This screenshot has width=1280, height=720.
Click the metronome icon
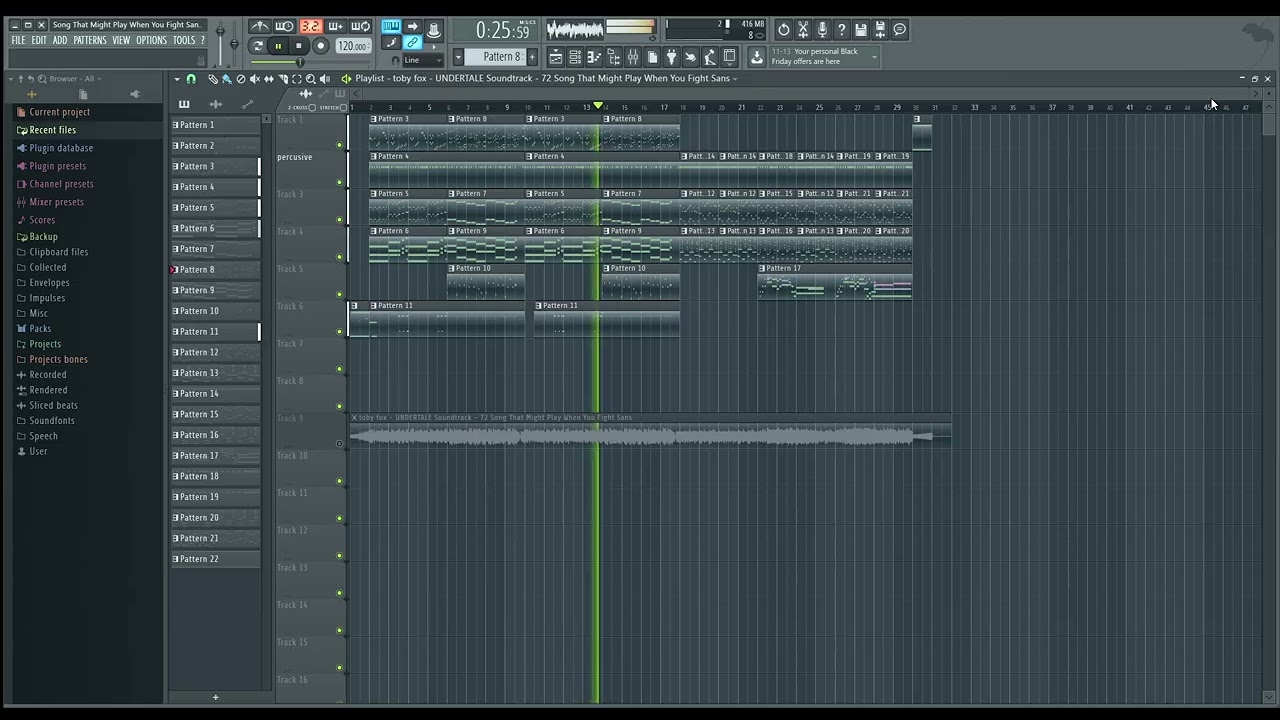coord(260,27)
